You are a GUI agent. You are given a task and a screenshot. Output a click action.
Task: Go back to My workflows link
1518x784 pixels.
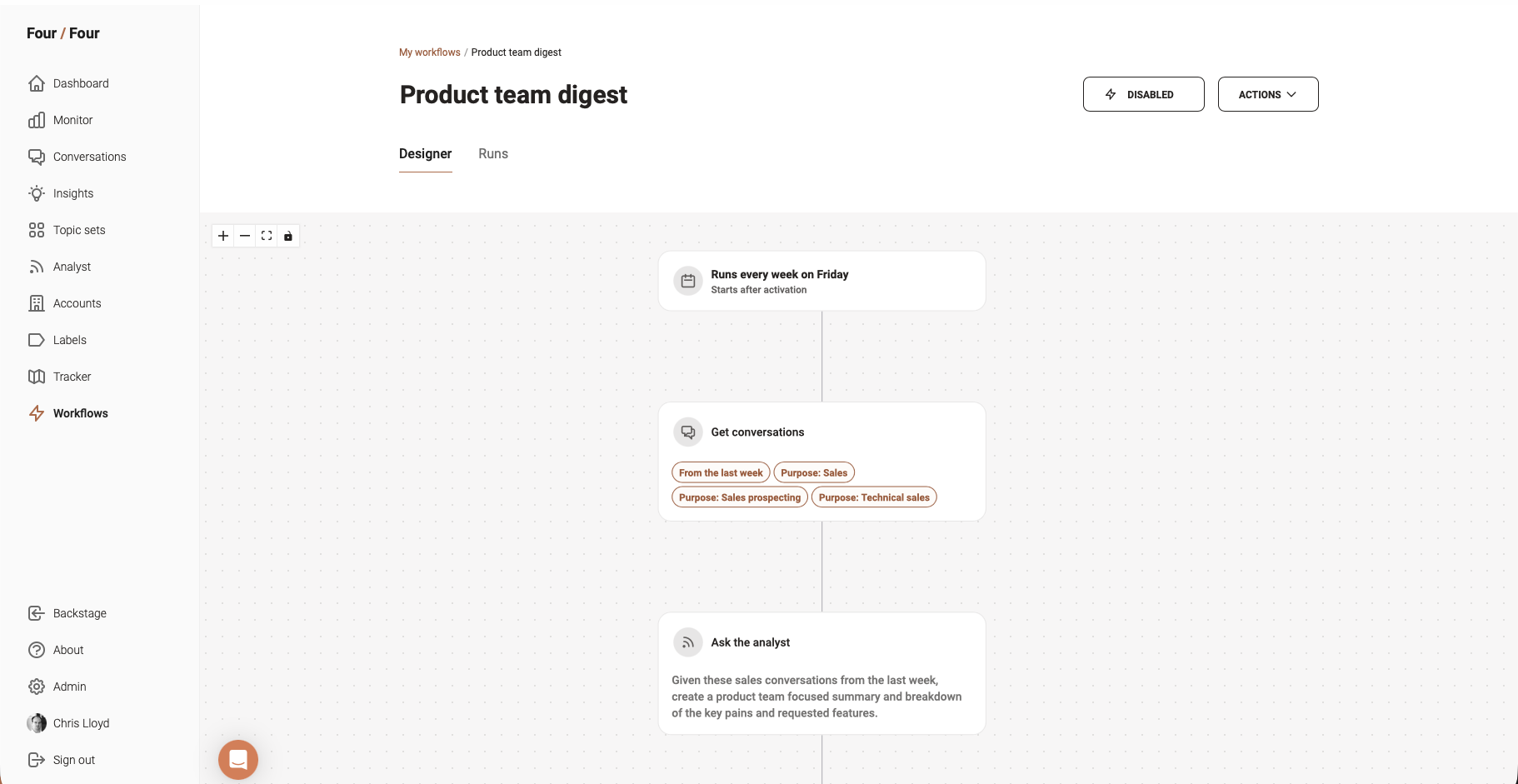(429, 52)
